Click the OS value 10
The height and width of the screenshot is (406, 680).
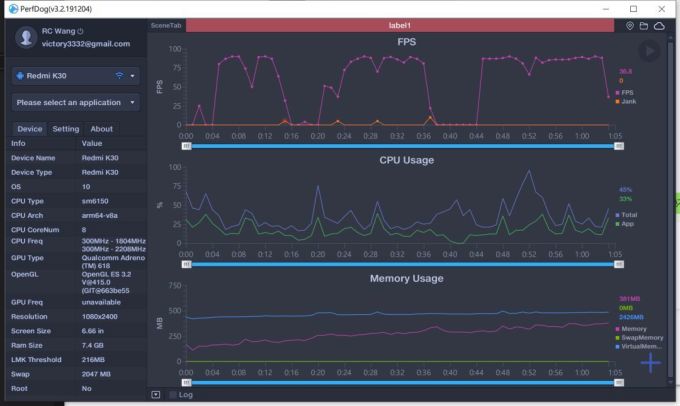tap(86, 187)
